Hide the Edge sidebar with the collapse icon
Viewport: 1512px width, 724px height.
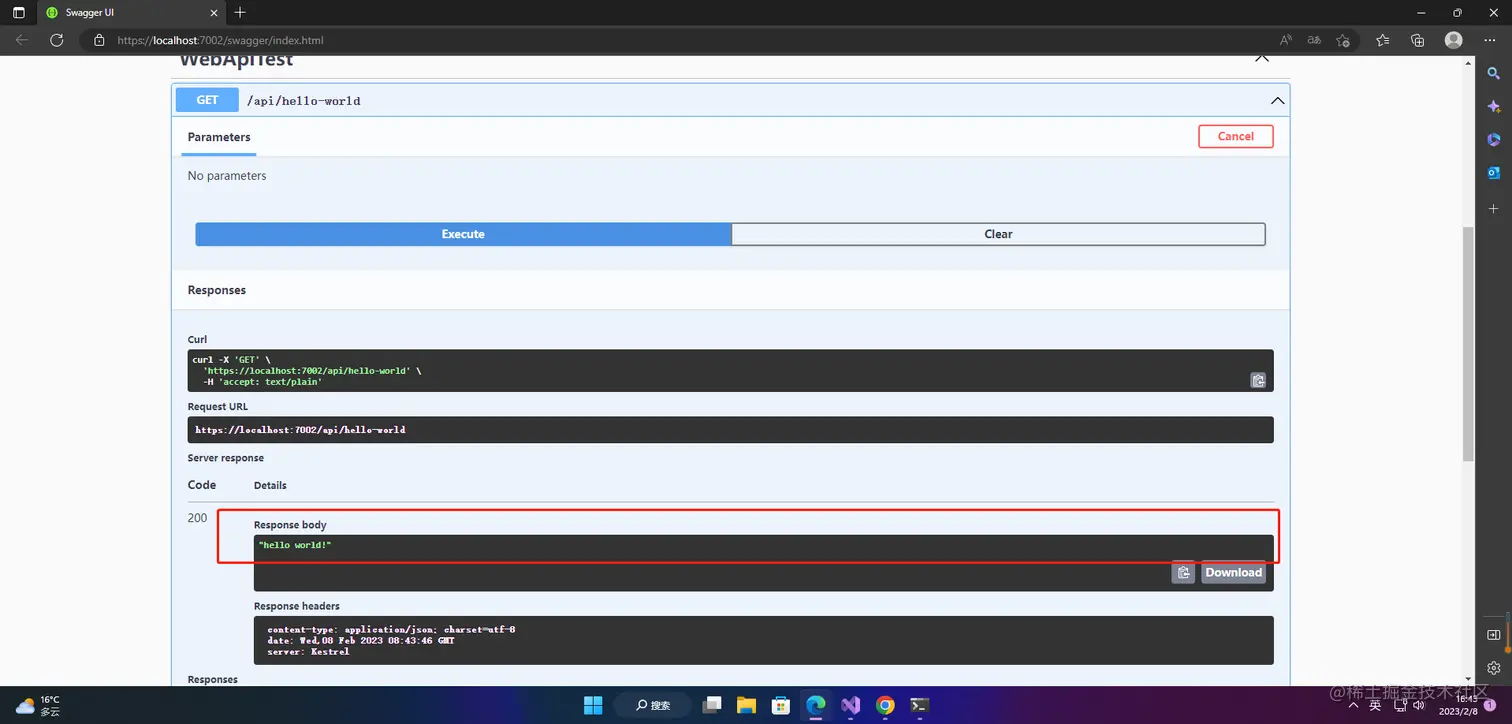pyautogui.click(x=1494, y=635)
